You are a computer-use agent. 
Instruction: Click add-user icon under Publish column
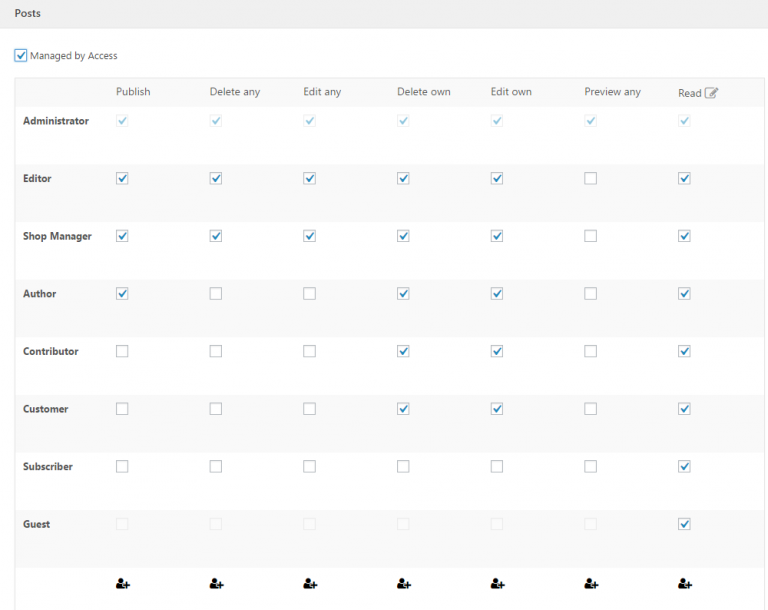(x=123, y=584)
